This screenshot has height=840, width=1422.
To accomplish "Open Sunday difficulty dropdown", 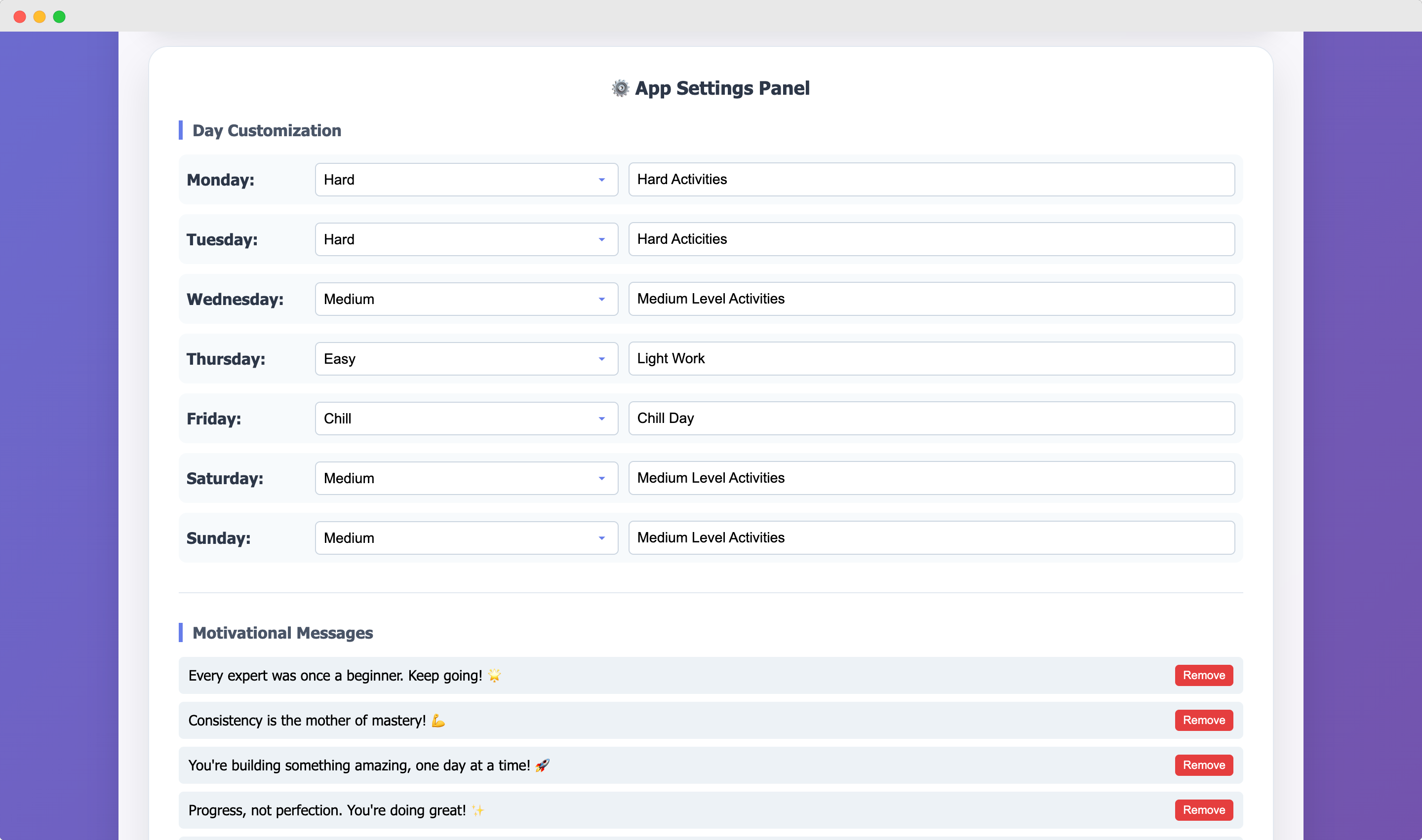I will 466,538.
